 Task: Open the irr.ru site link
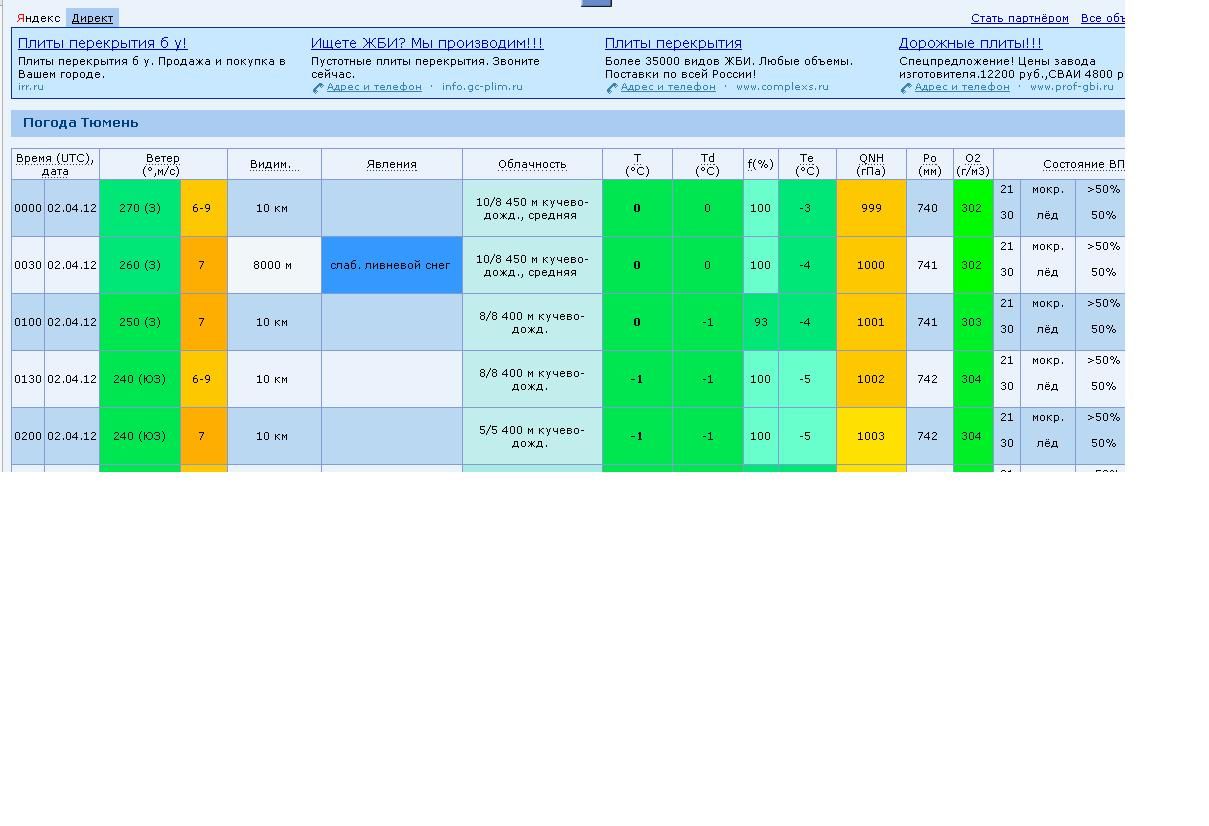[x=30, y=87]
